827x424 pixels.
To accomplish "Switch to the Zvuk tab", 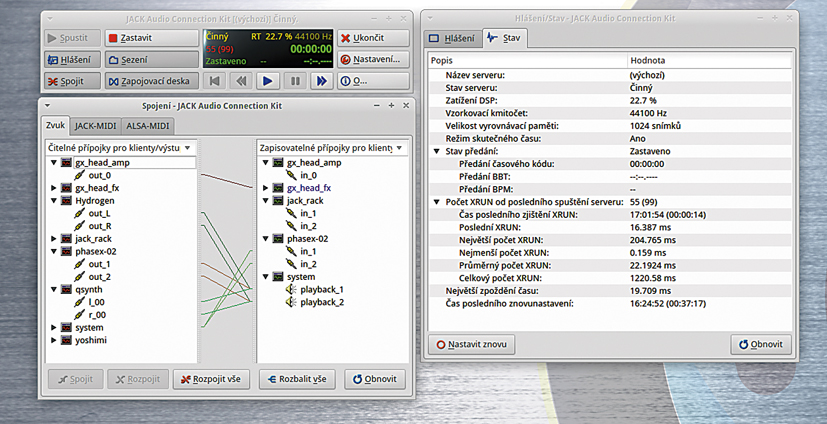I will (x=55, y=126).
